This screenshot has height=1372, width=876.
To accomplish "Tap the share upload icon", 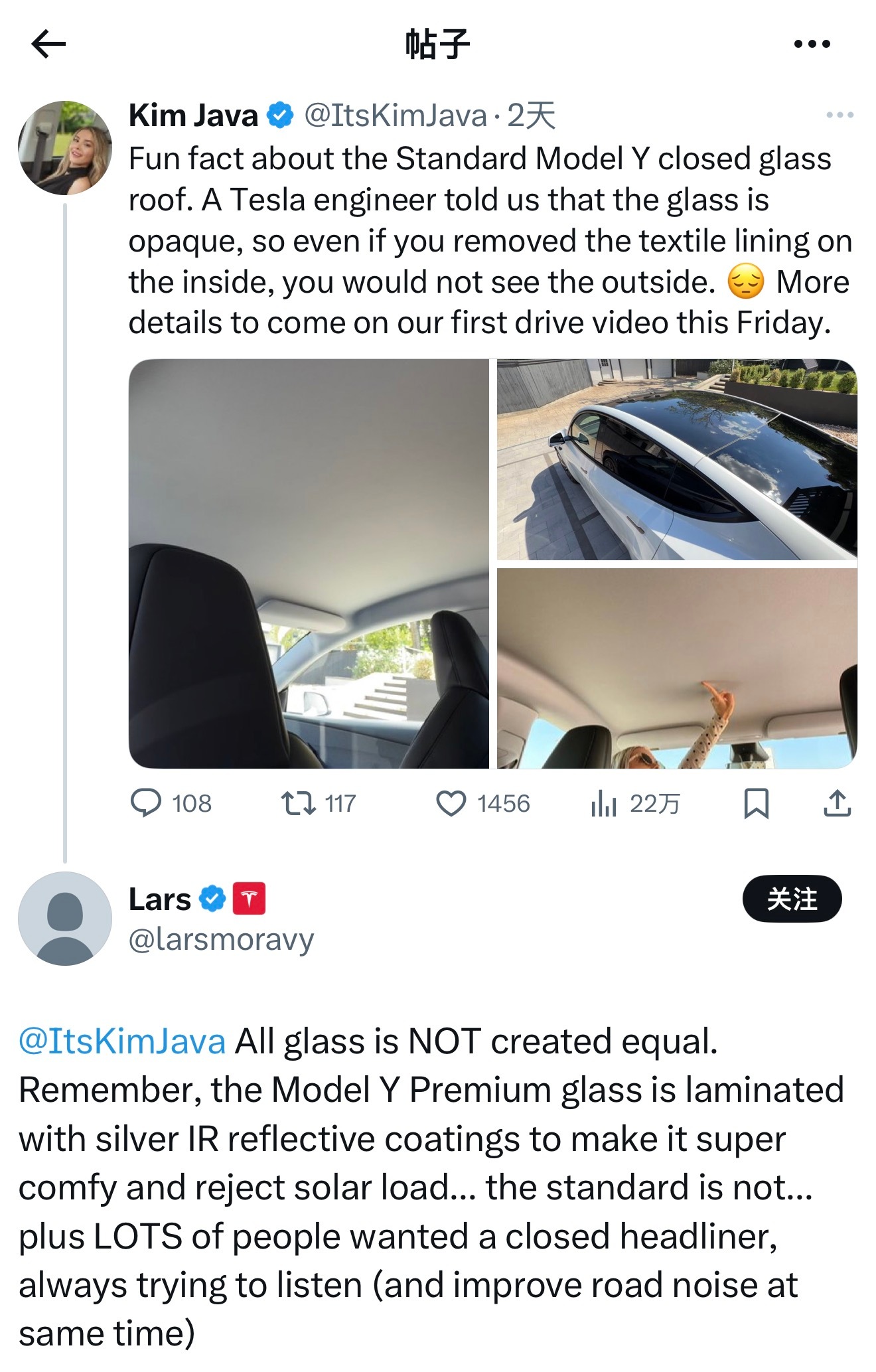I will click(x=837, y=803).
